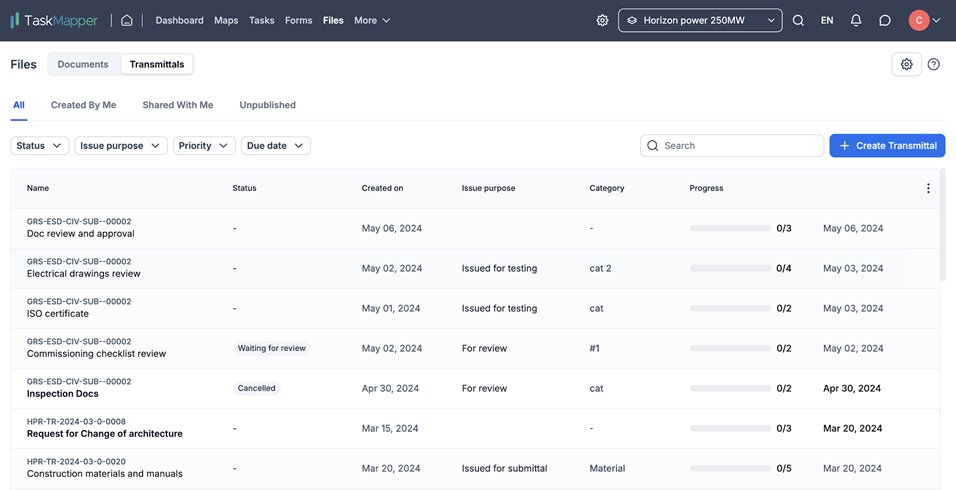Click the HPR-TR-2024-03-0-0020 transmittal ID
Viewport: 956px width, 490px height.
coord(76,461)
